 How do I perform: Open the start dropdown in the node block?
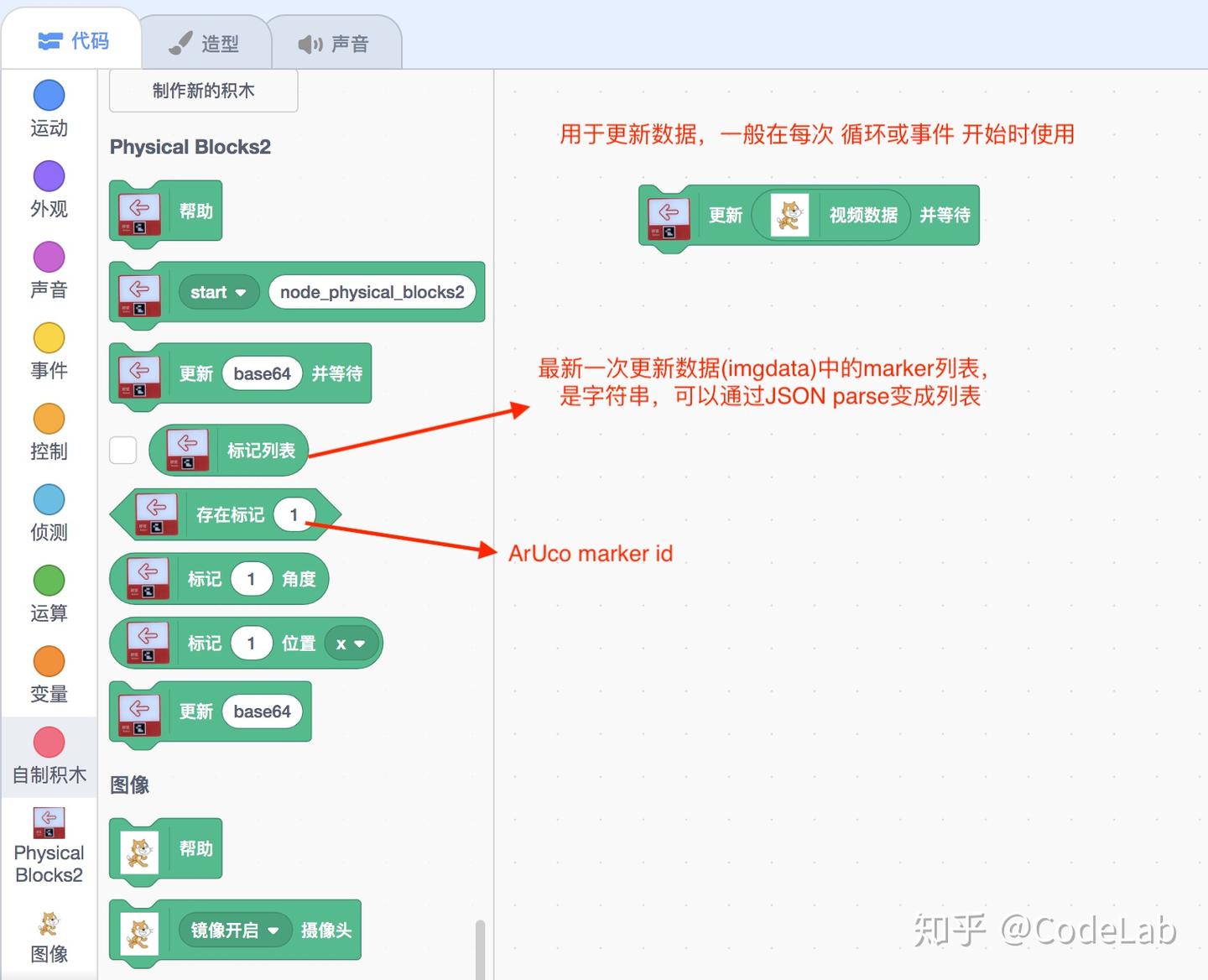pyautogui.click(x=218, y=293)
